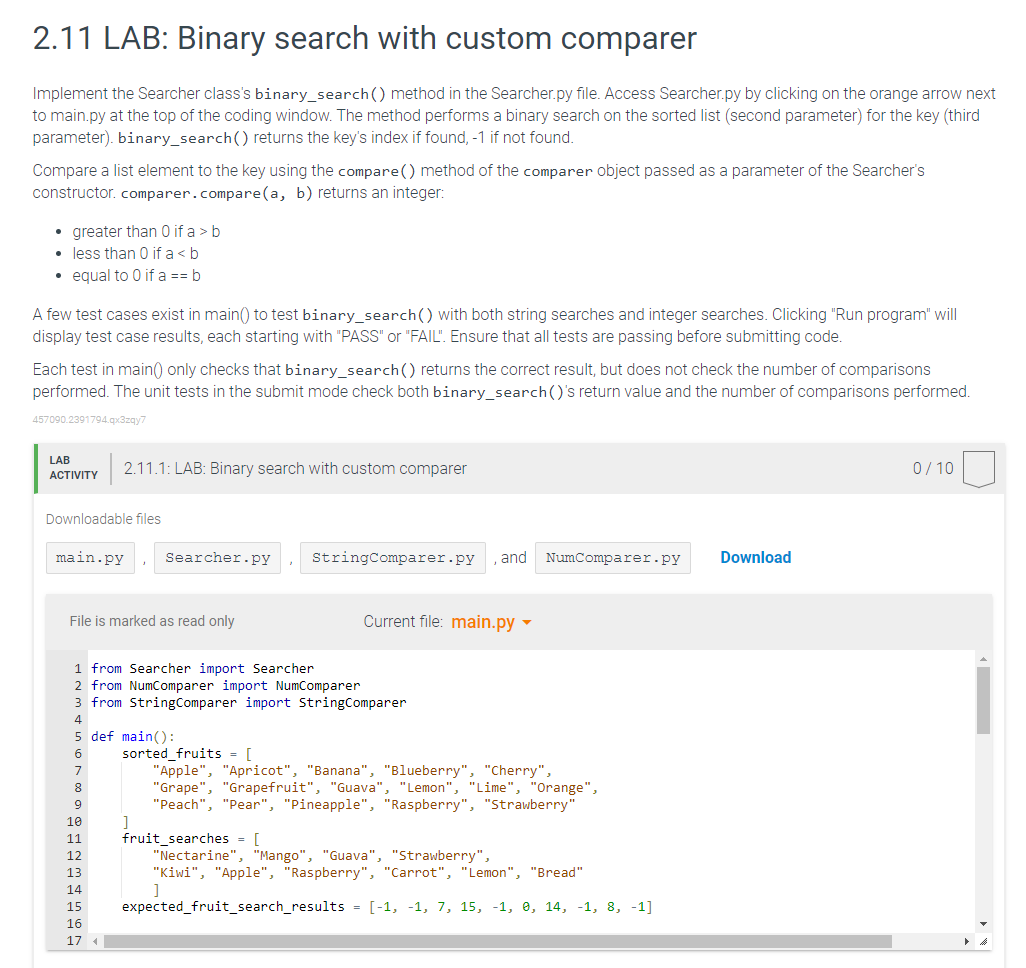Click the 'Downloadable files' label

point(103,519)
